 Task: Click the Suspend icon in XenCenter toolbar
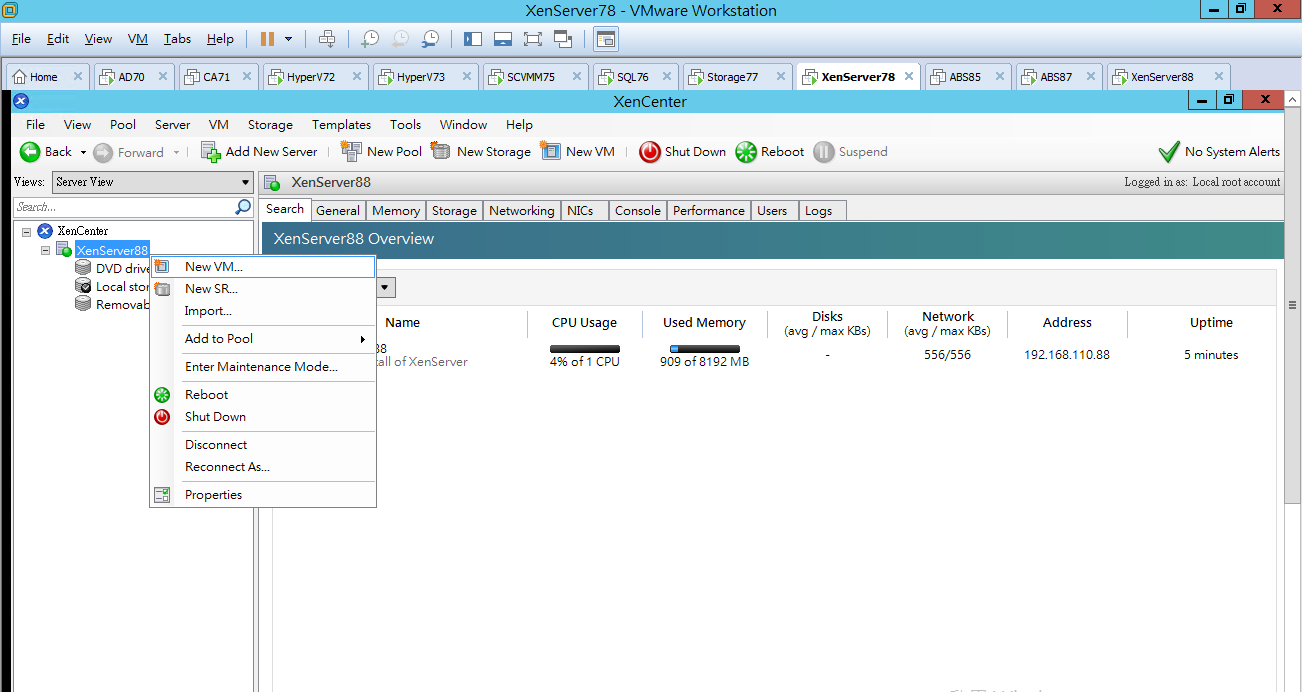[x=823, y=151]
